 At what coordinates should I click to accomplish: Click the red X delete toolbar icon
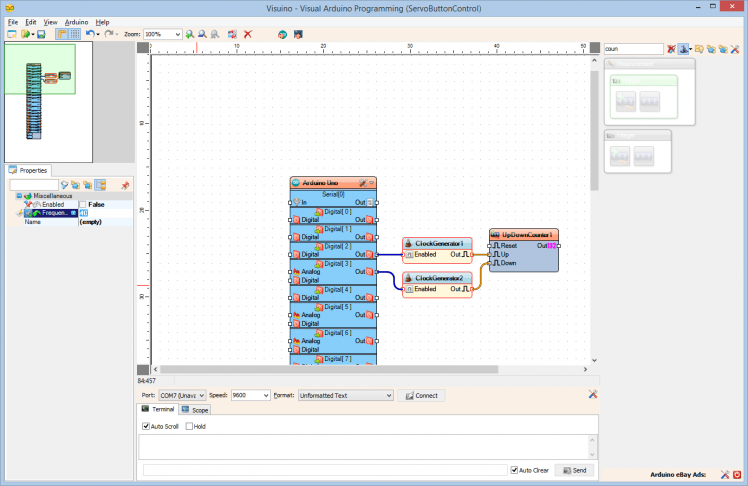[247, 34]
